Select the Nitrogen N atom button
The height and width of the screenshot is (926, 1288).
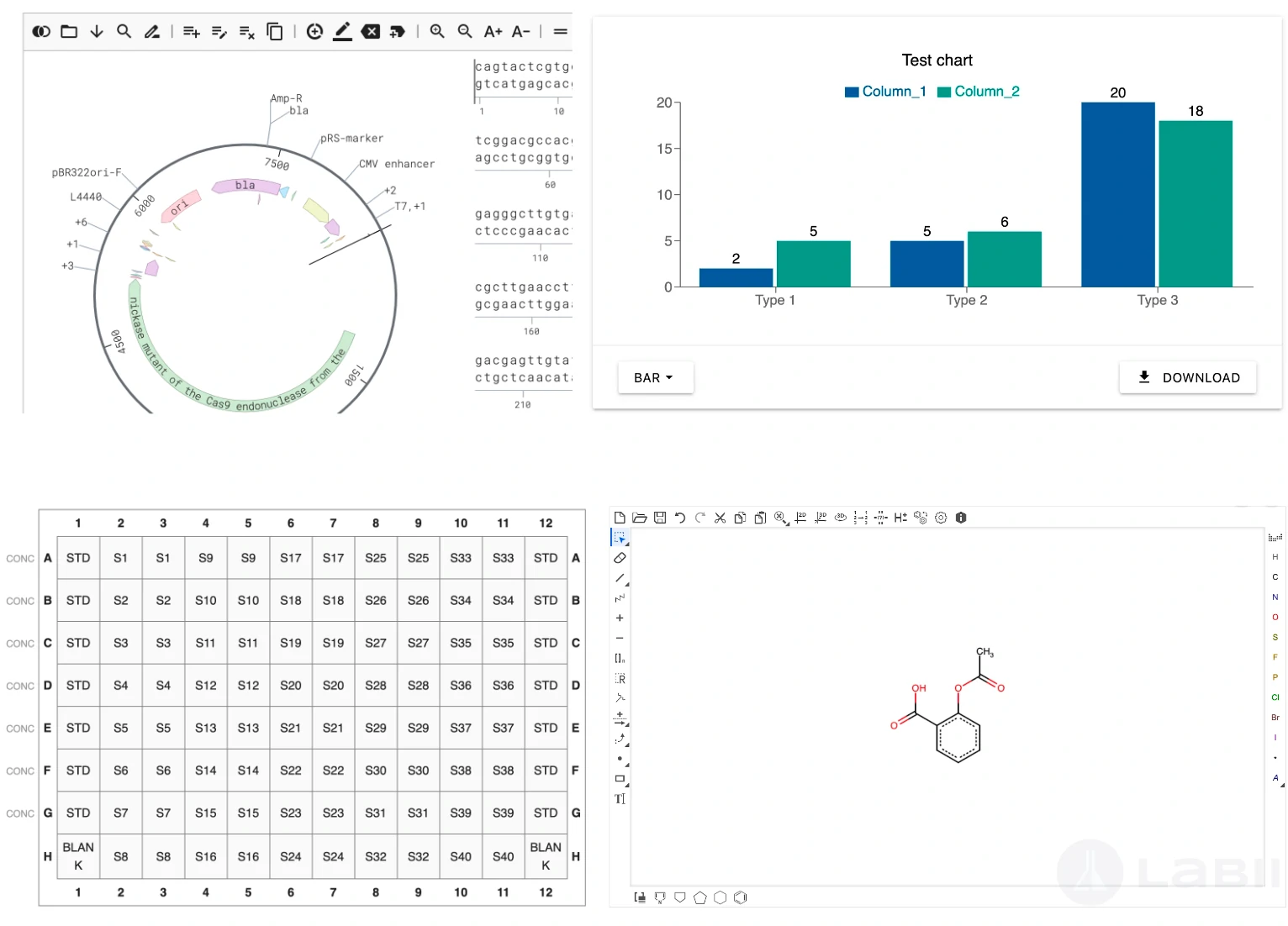1275,597
